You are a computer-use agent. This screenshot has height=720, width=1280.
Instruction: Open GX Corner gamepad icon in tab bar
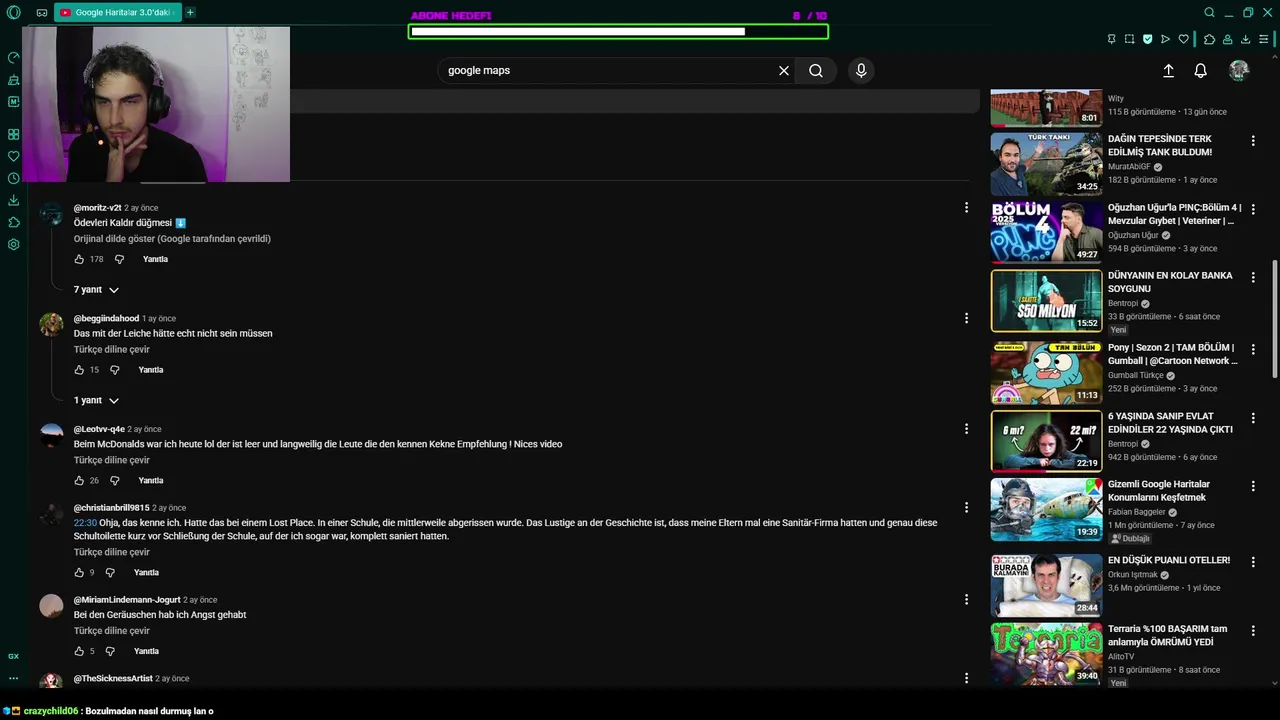pyautogui.click(x=42, y=13)
